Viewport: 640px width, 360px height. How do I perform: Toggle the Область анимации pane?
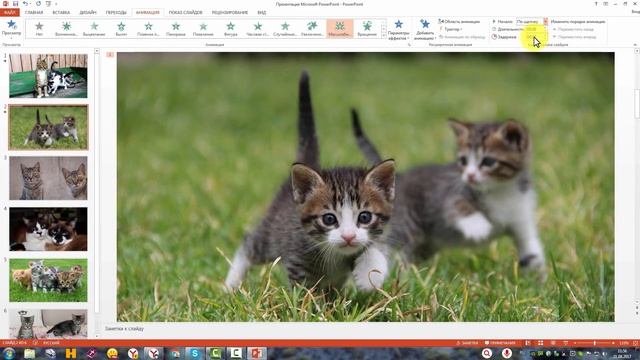click(459, 21)
